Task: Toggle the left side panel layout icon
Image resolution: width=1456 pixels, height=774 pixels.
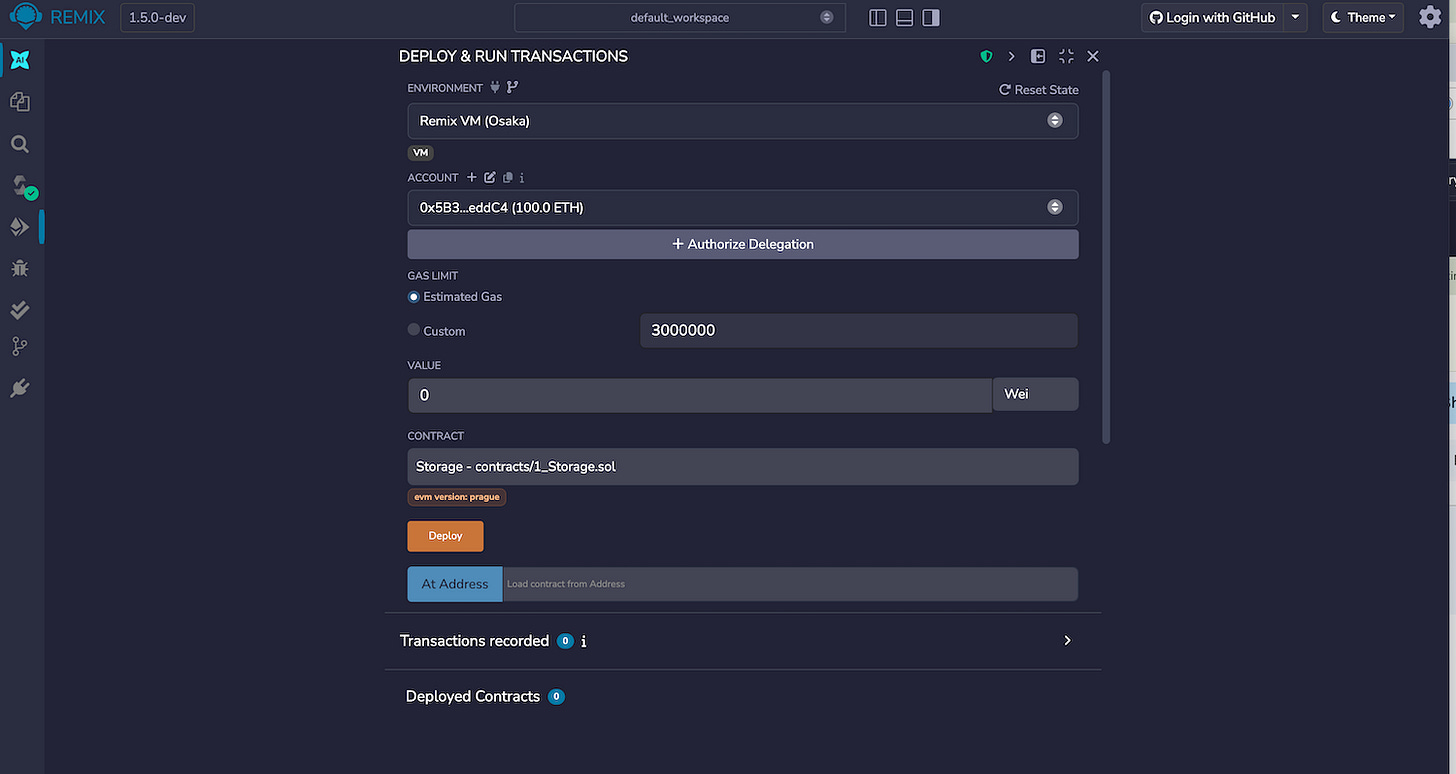Action: pos(878,18)
